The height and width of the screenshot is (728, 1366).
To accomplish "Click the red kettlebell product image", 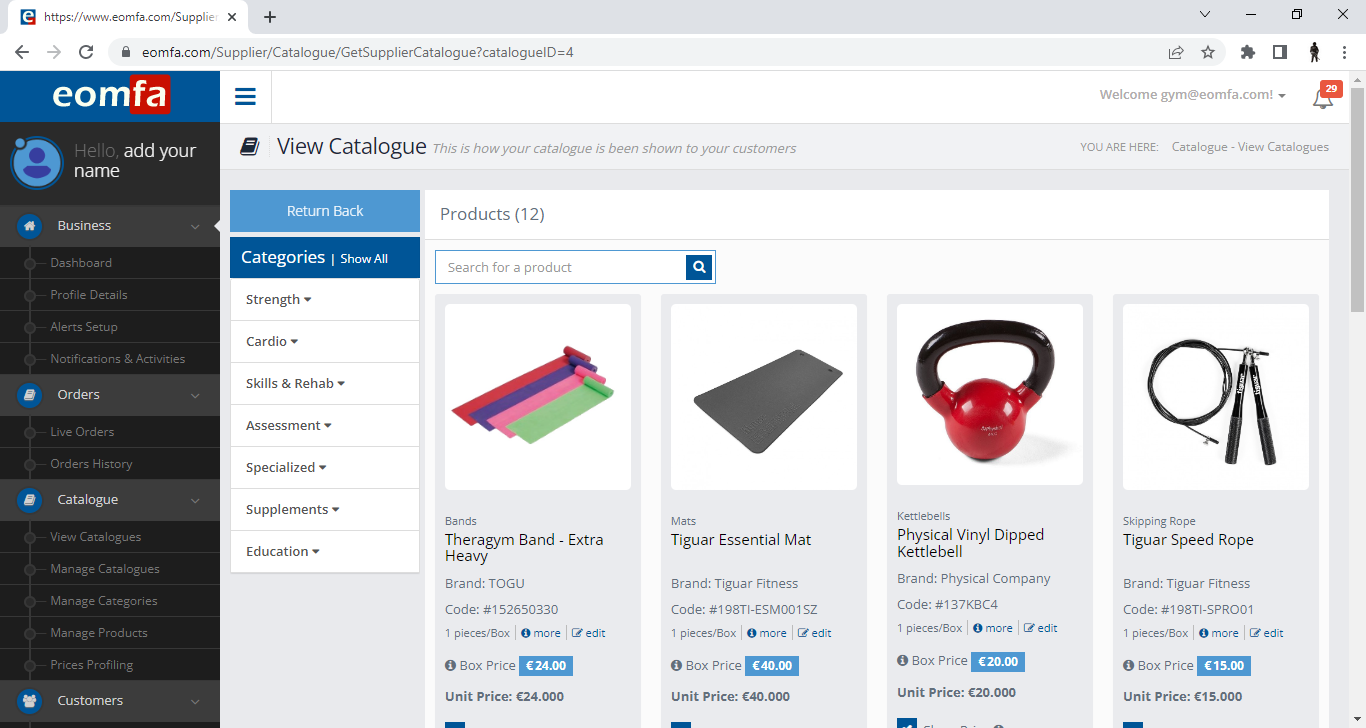I will pyautogui.click(x=990, y=394).
